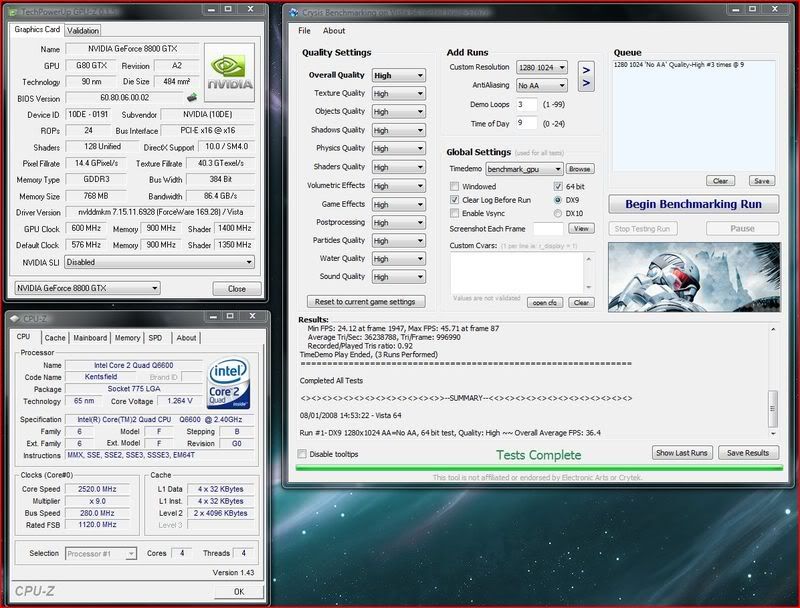Click the CPU-Z title bar icon

pyautogui.click(x=14, y=318)
